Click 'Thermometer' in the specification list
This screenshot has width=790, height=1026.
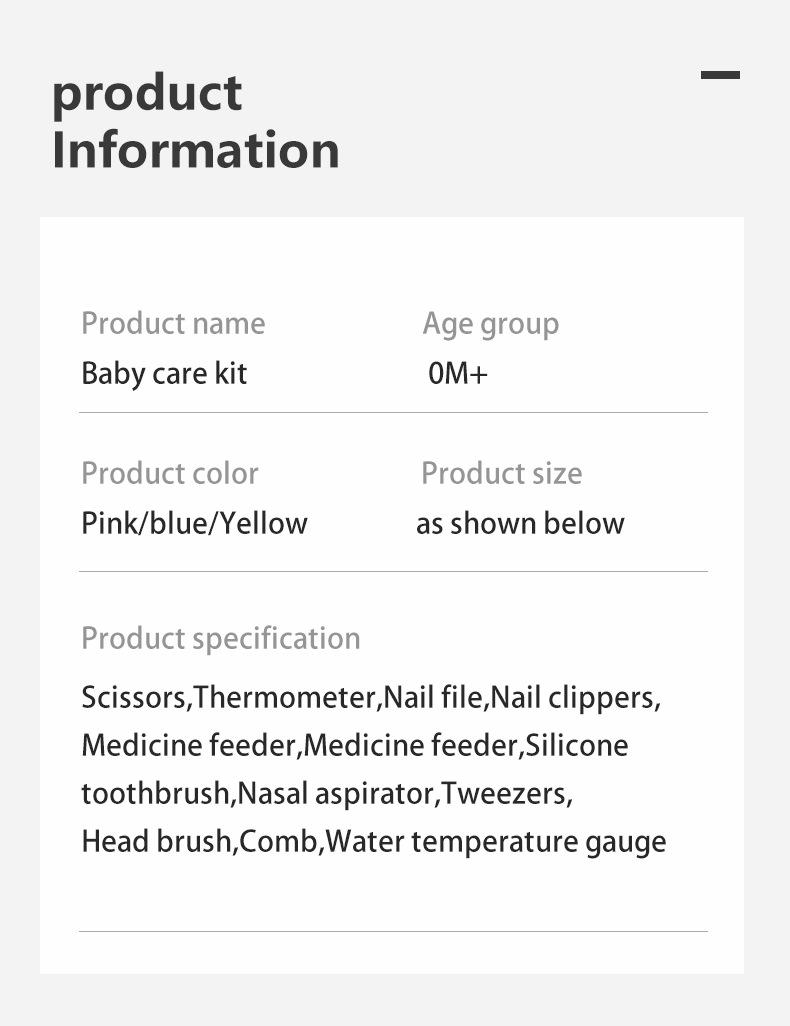(x=285, y=698)
